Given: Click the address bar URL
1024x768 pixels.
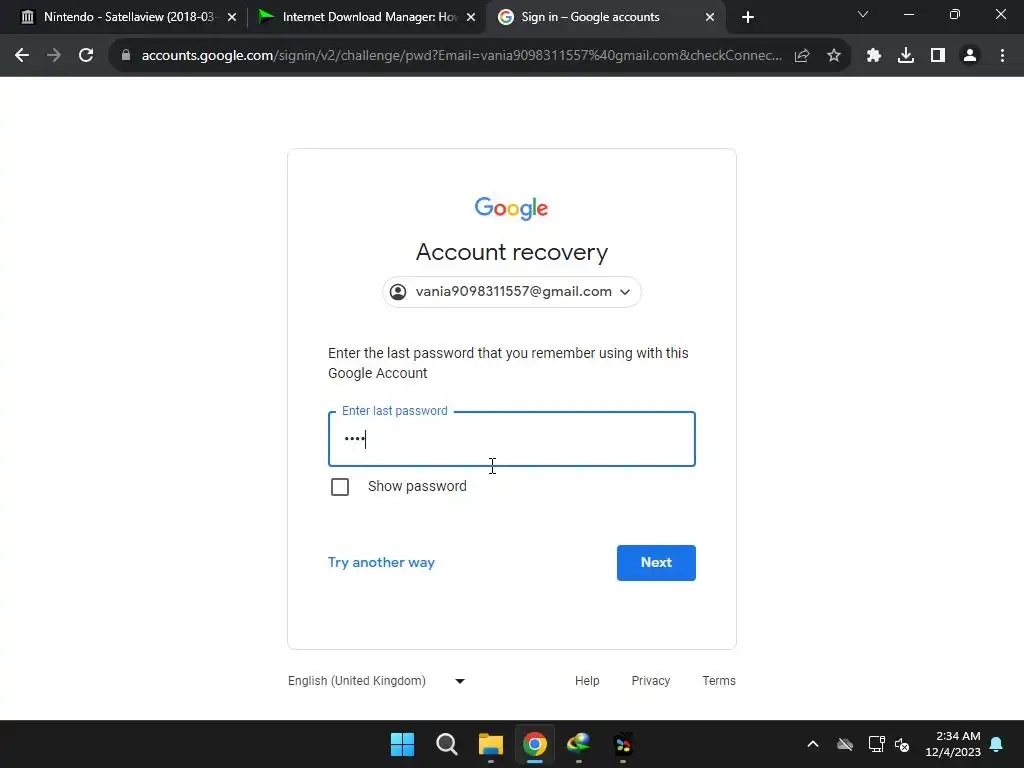Looking at the screenshot, I should coord(461,56).
